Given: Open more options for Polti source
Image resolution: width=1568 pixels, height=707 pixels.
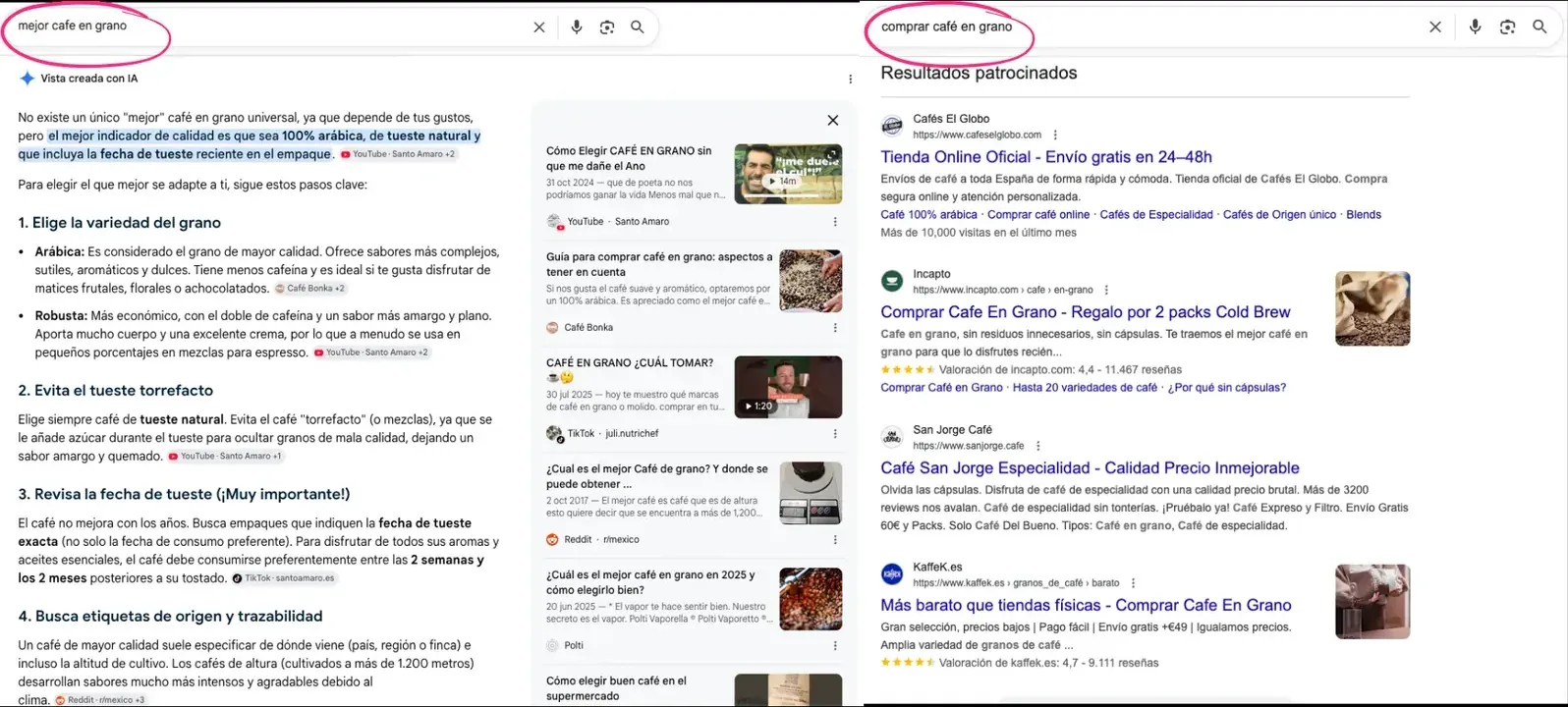Looking at the screenshot, I should pos(835,646).
